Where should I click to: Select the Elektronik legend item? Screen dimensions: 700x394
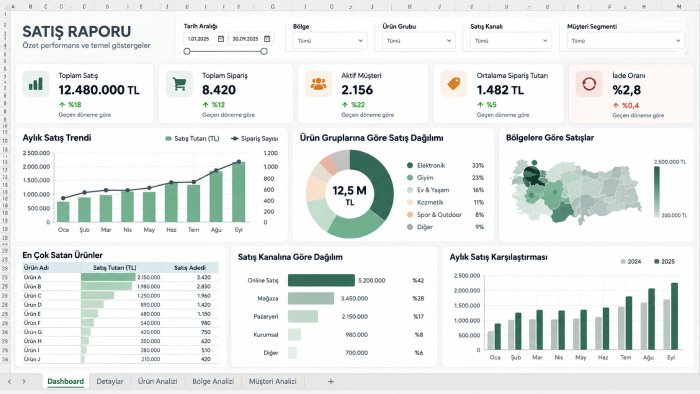coord(426,166)
